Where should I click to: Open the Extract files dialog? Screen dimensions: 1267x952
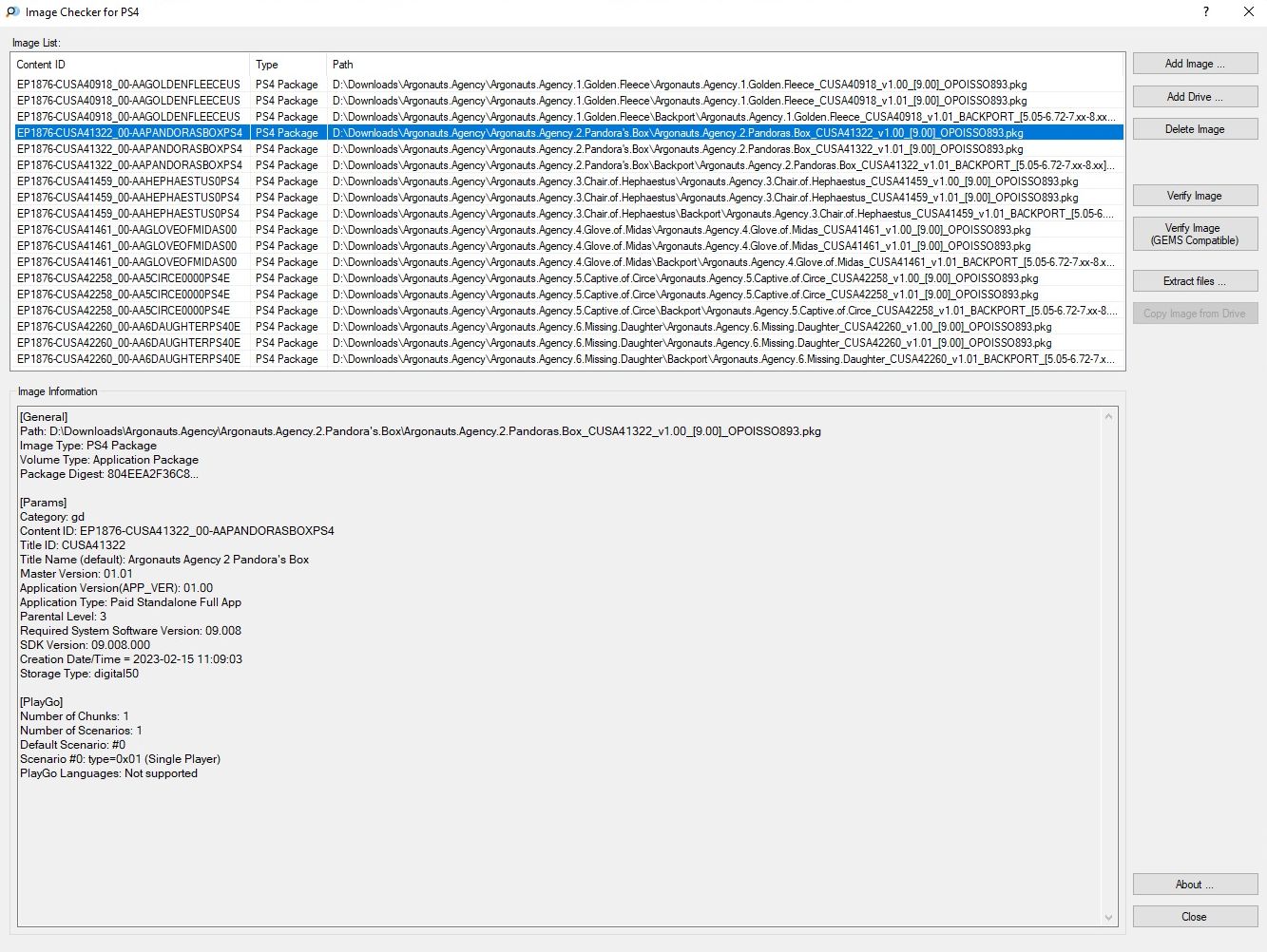1195,281
